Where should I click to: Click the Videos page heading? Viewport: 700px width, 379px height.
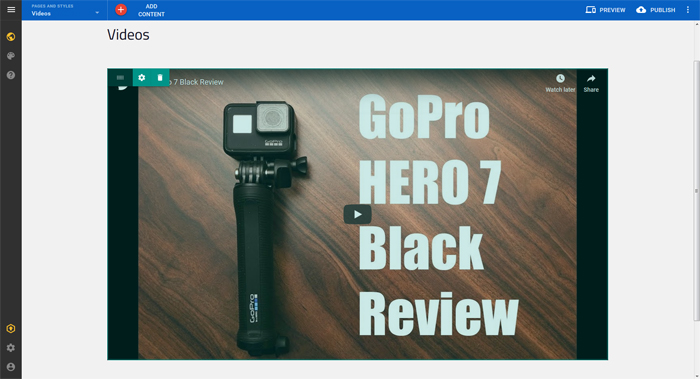coord(128,35)
